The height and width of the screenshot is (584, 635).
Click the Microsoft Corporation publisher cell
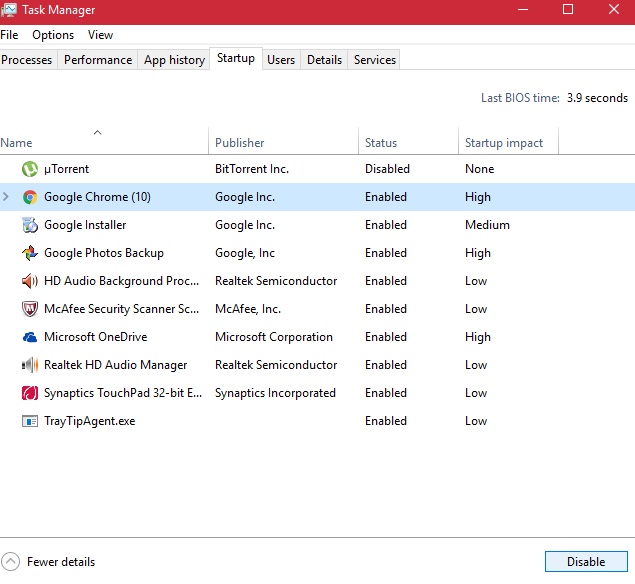point(274,337)
